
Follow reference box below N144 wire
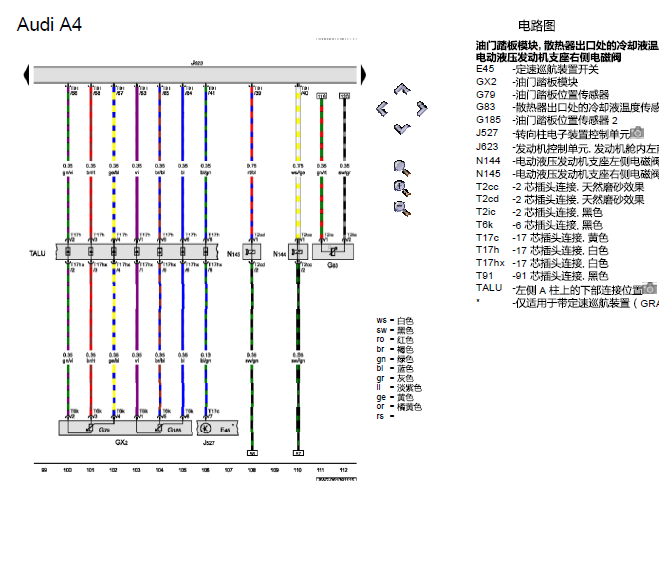[x=298, y=453]
